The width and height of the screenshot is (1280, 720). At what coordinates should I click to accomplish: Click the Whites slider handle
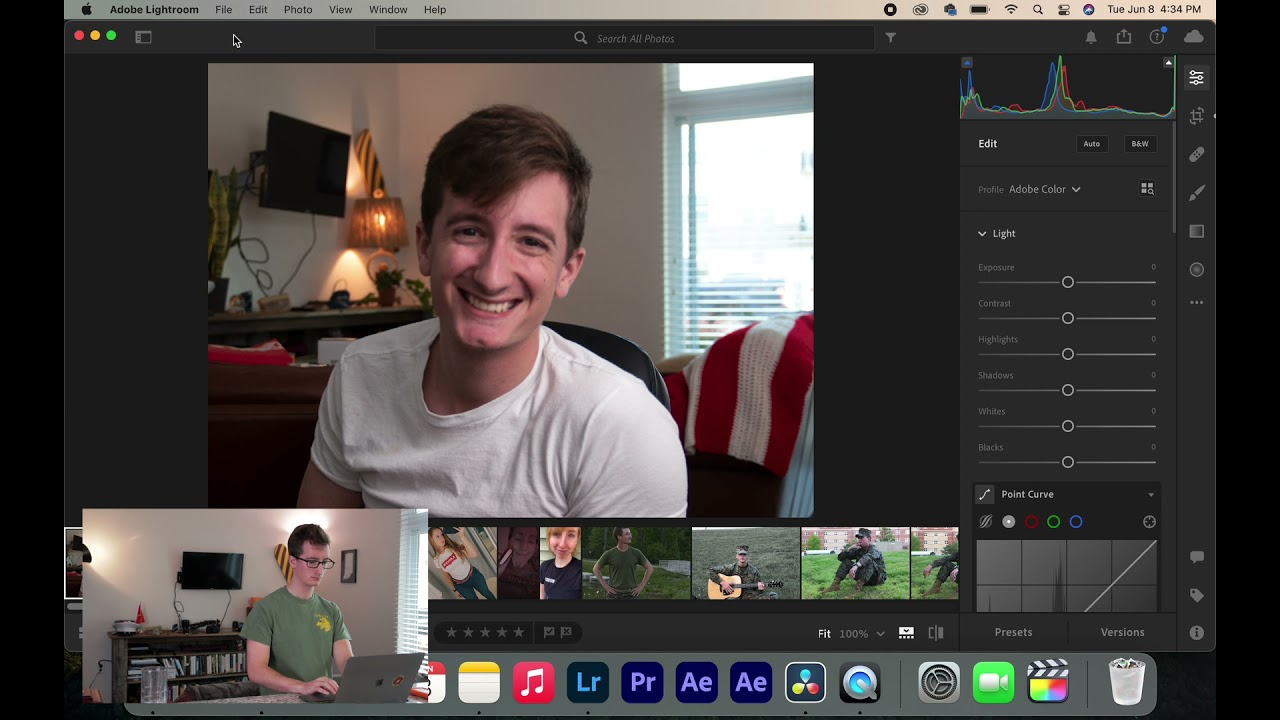click(1067, 426)
